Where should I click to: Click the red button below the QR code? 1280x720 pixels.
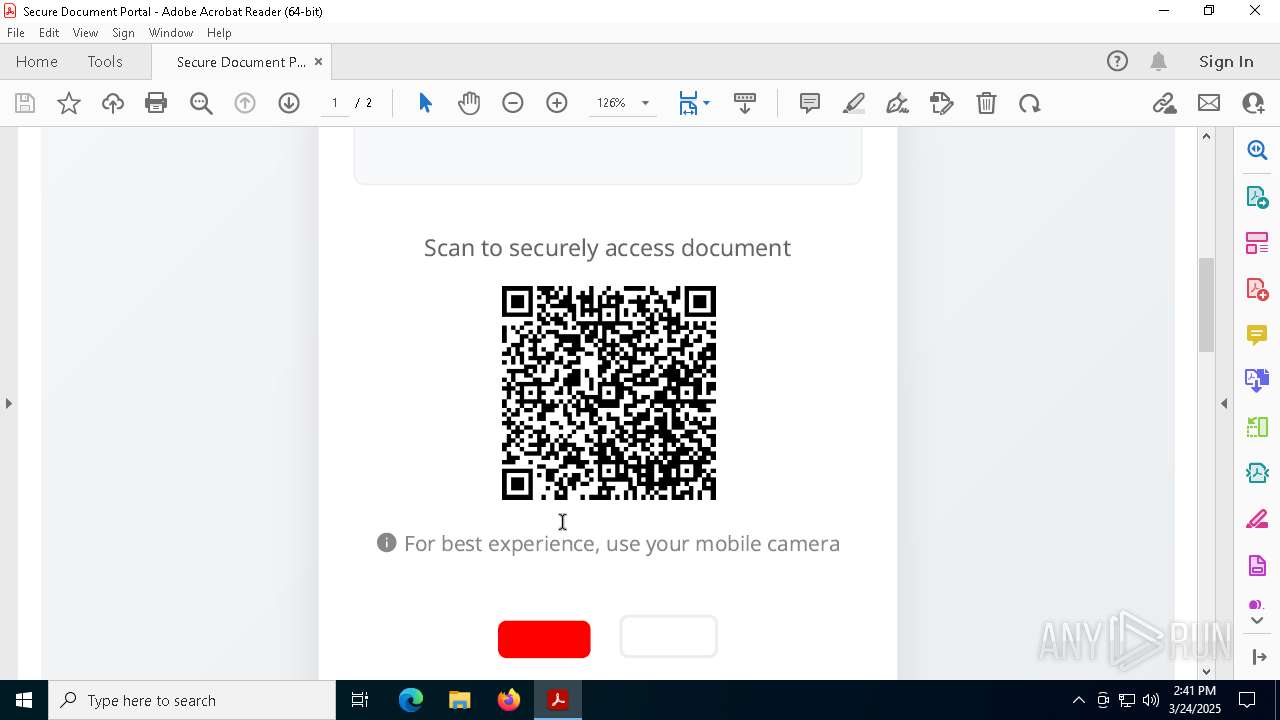click(544, 639)
